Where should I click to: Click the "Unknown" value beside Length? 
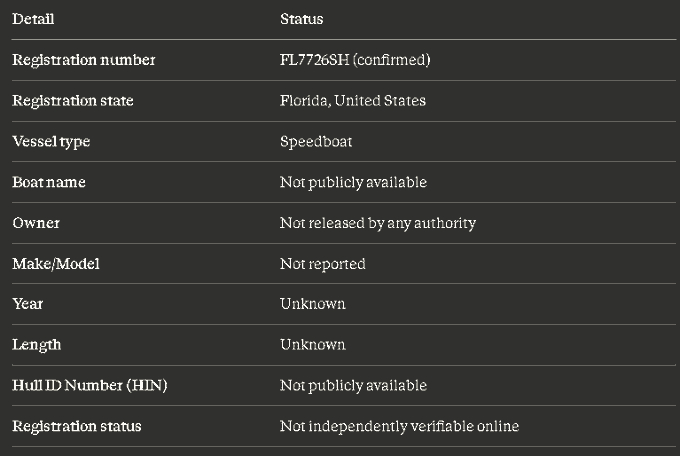(x=312, y=345)
